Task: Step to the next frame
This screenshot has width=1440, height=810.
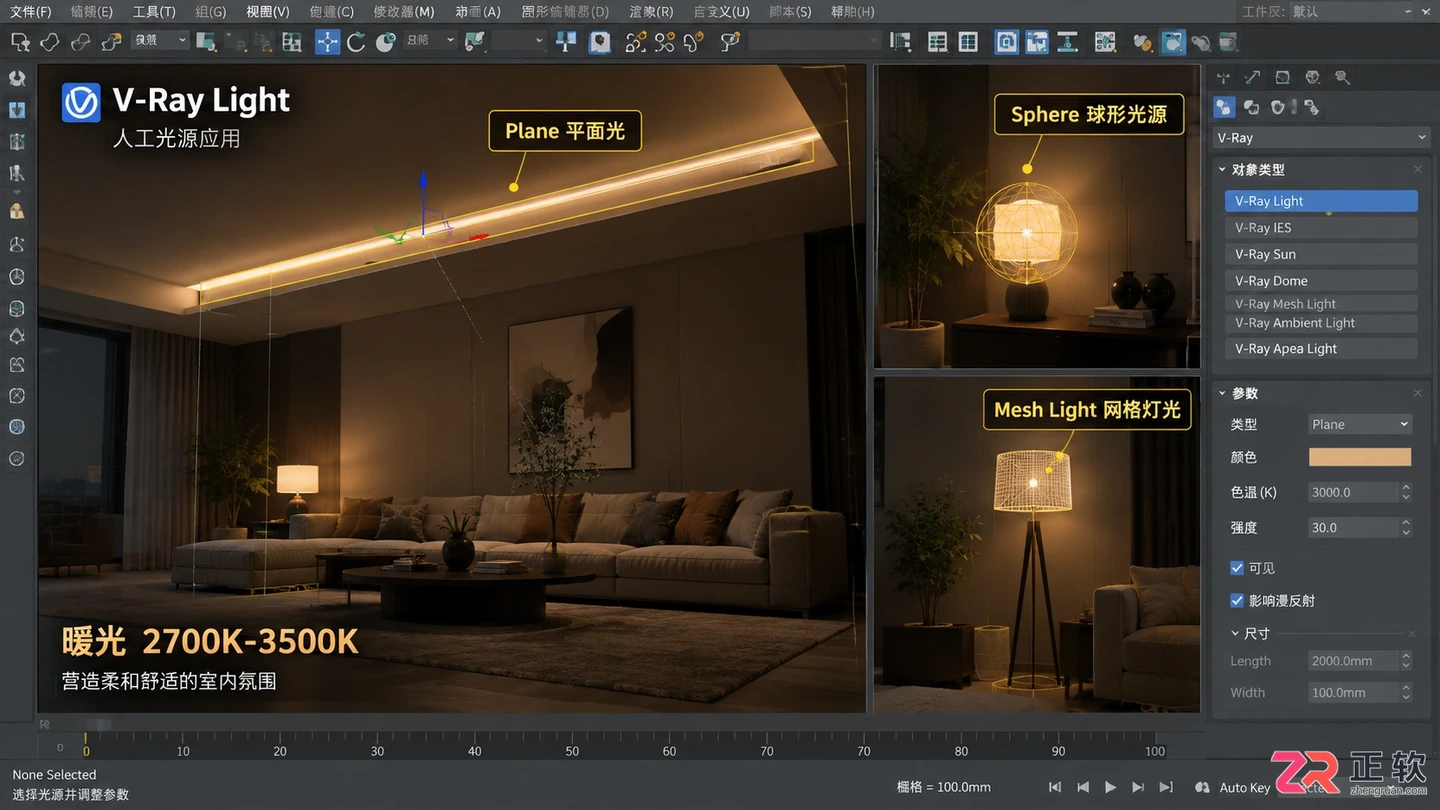Action: pos(1138,787)
